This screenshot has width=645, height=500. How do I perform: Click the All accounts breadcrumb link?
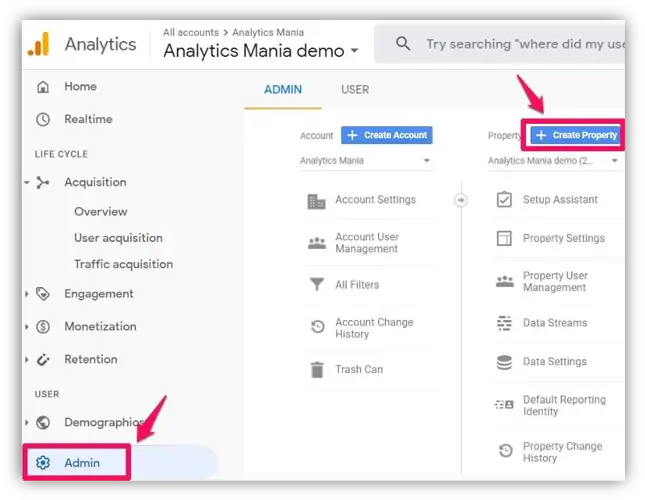pyautogui.click(x=191, y=32)
